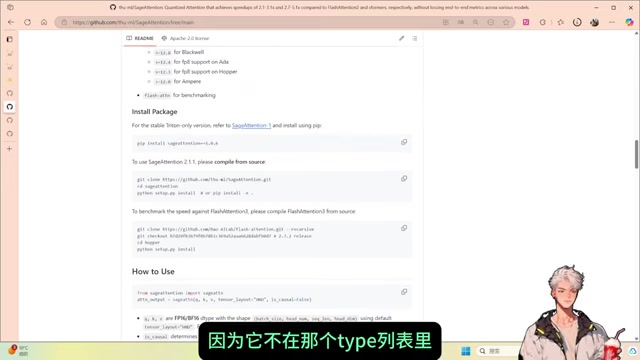
Task: Copy the How to Use code snippet
Action: 404,292
